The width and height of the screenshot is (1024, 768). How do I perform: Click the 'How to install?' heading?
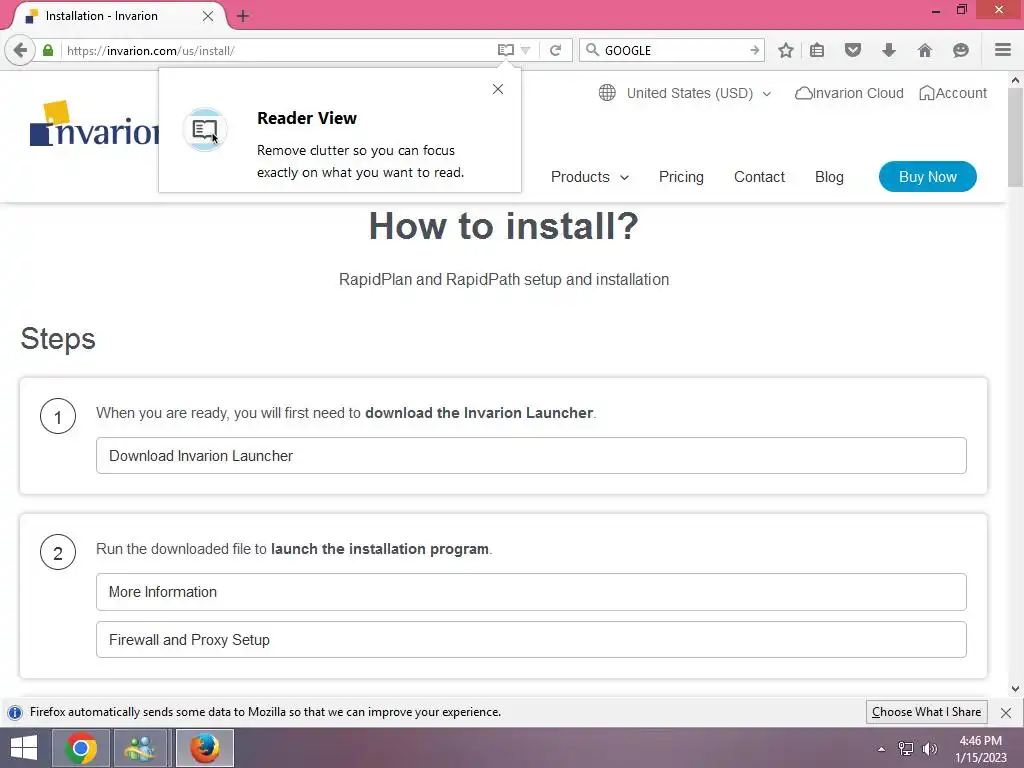click(x=504, y=226)
